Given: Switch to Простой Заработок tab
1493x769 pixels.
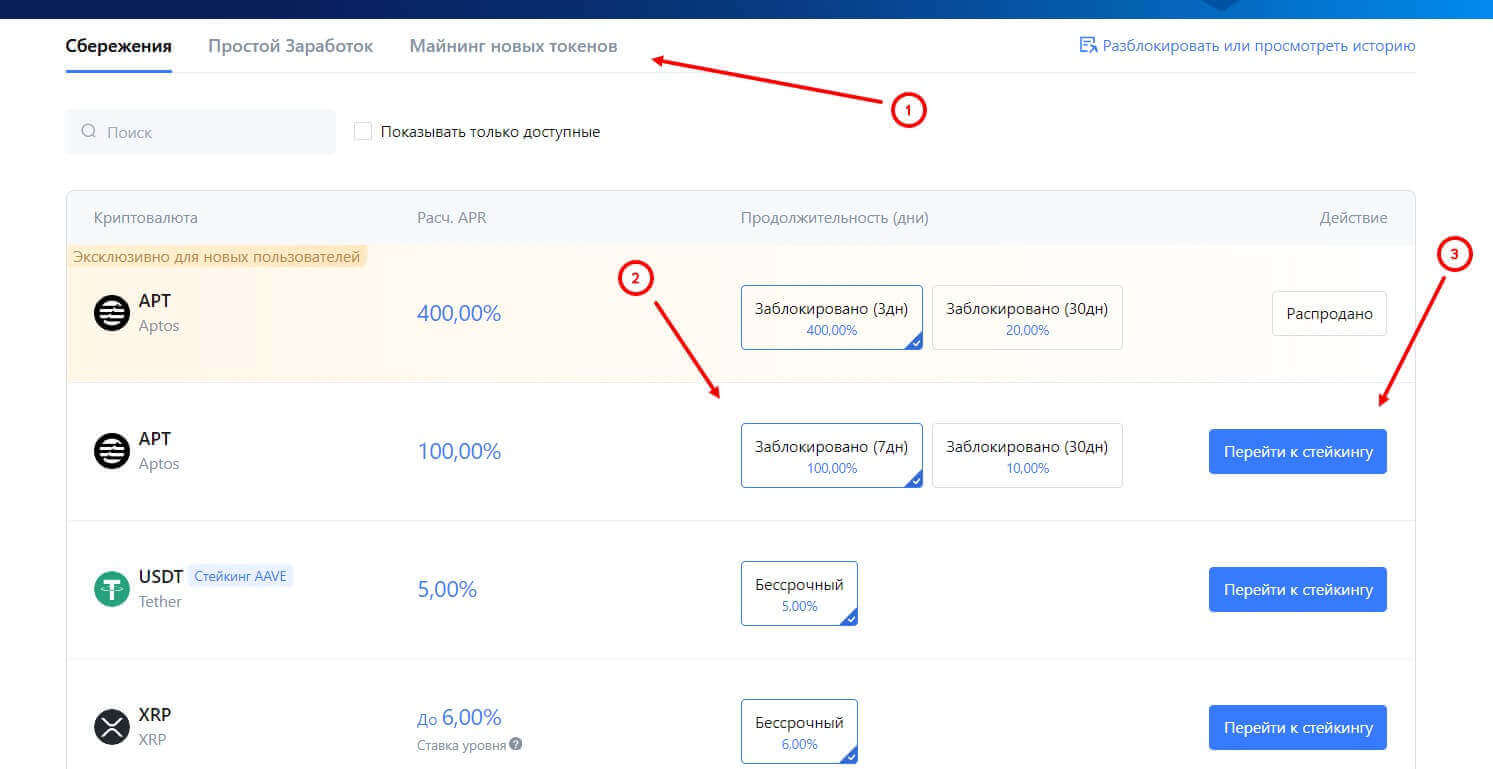Looking at the screenshot, I should (290, 46).
